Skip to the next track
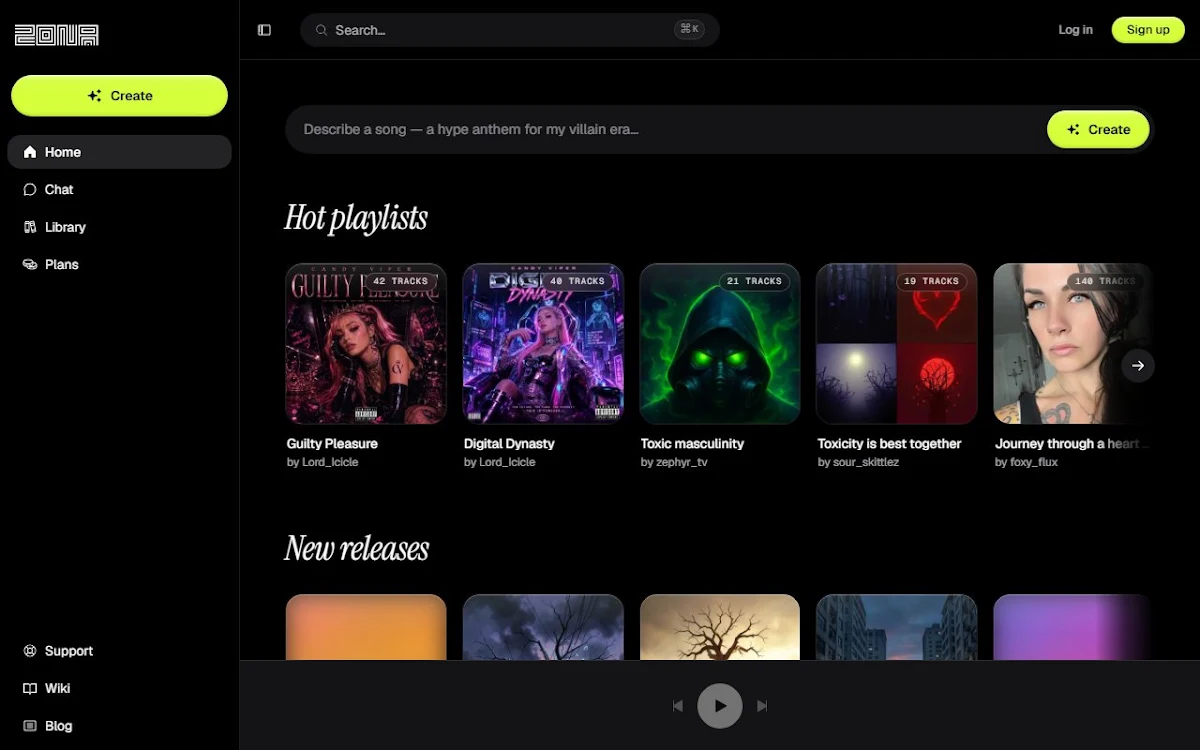 pyautogui.click(x=762, y=706)
